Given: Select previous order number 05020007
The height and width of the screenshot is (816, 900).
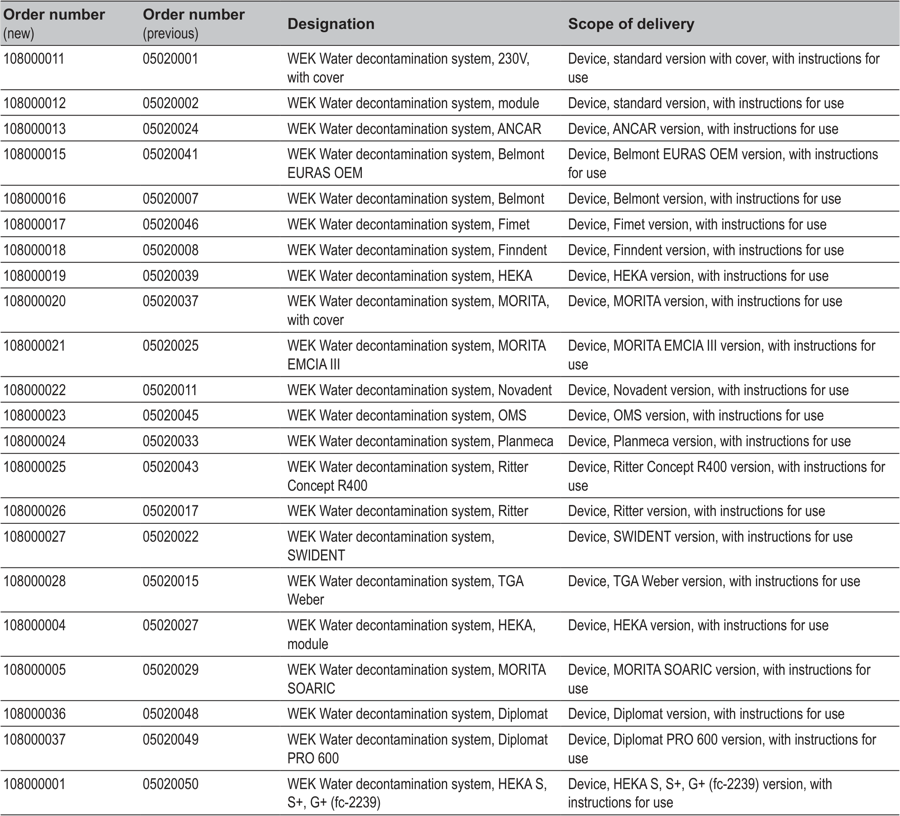Looking at the screenshot, I should pos(170,199).
